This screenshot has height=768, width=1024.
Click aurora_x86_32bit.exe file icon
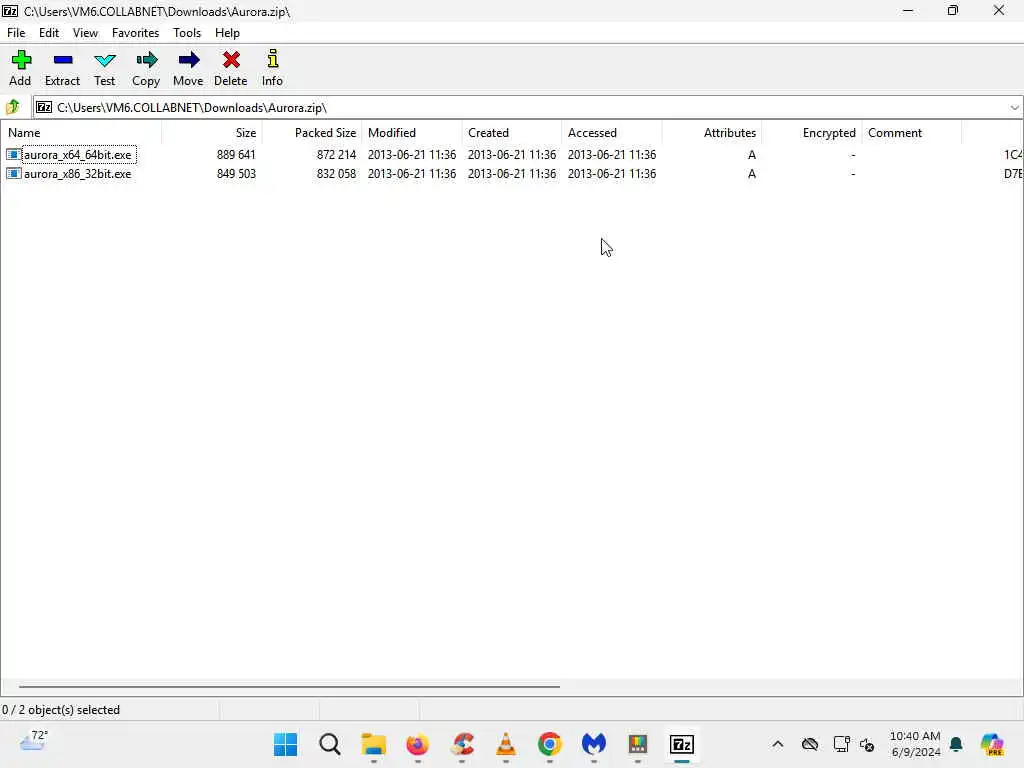point(13,174)
